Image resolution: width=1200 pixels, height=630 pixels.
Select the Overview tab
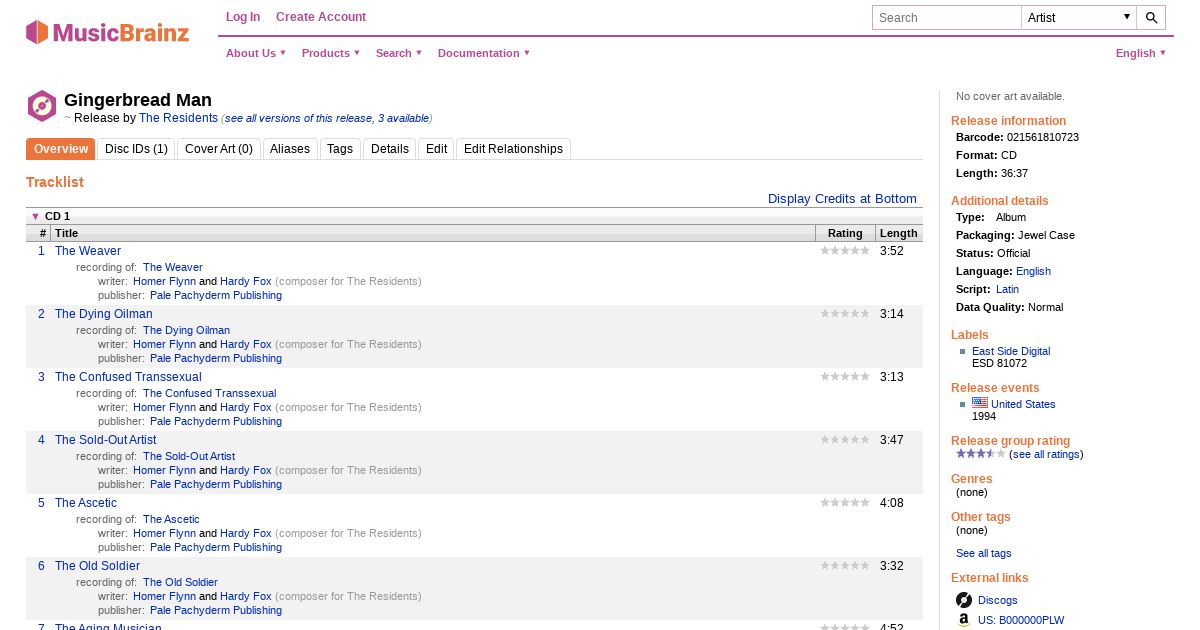pos(61,149)
